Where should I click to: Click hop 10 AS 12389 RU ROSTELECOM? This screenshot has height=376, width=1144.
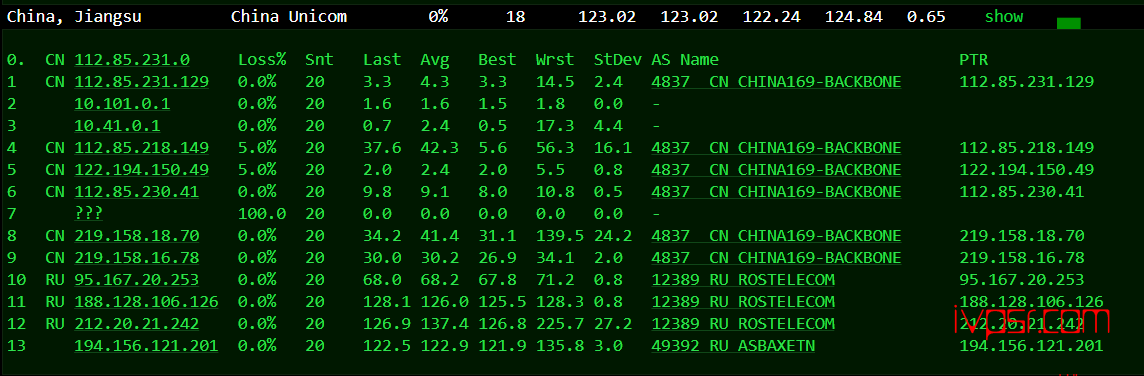(x=743, y=280)
